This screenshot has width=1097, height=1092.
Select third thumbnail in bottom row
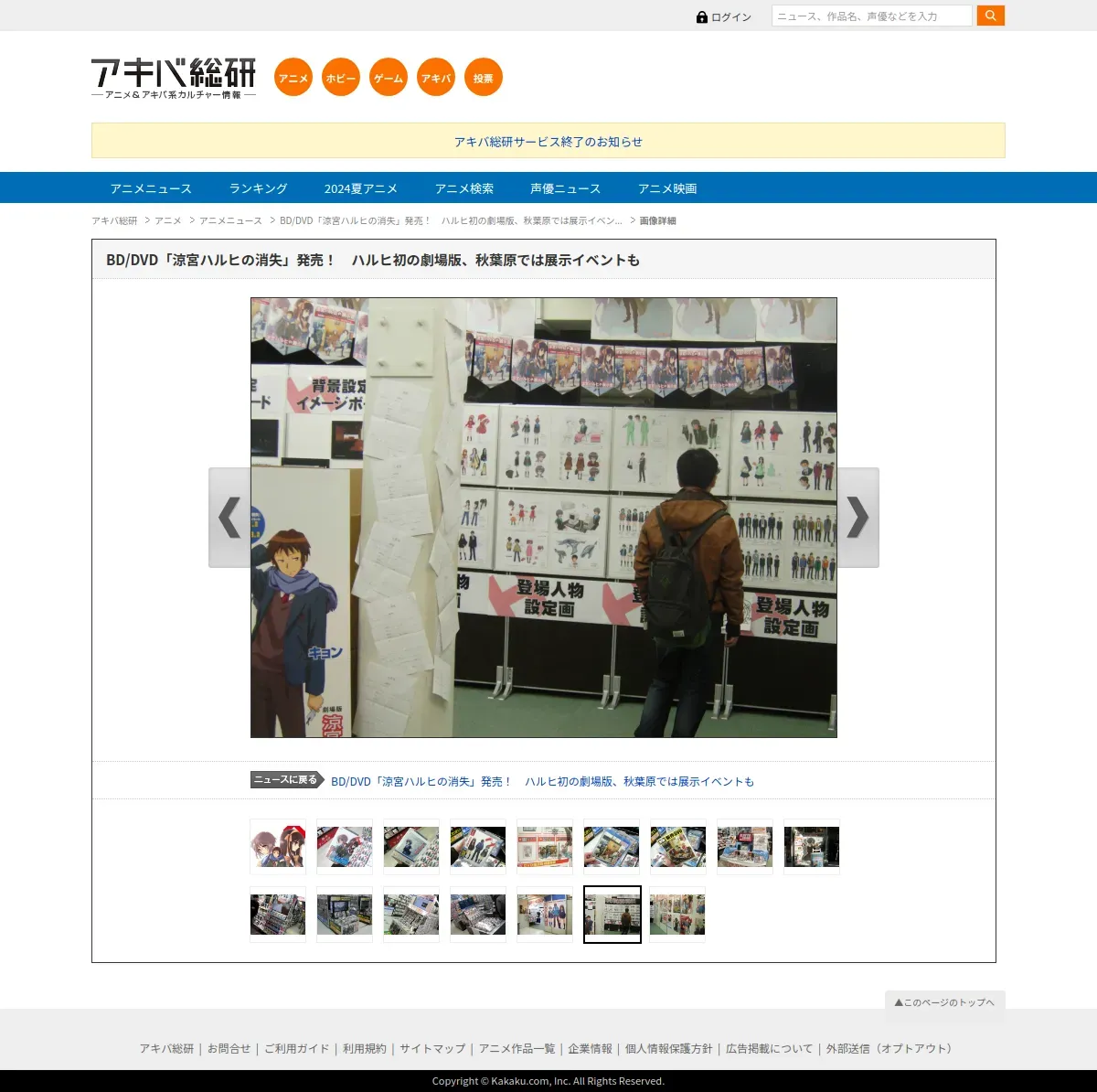pos(411,915)
